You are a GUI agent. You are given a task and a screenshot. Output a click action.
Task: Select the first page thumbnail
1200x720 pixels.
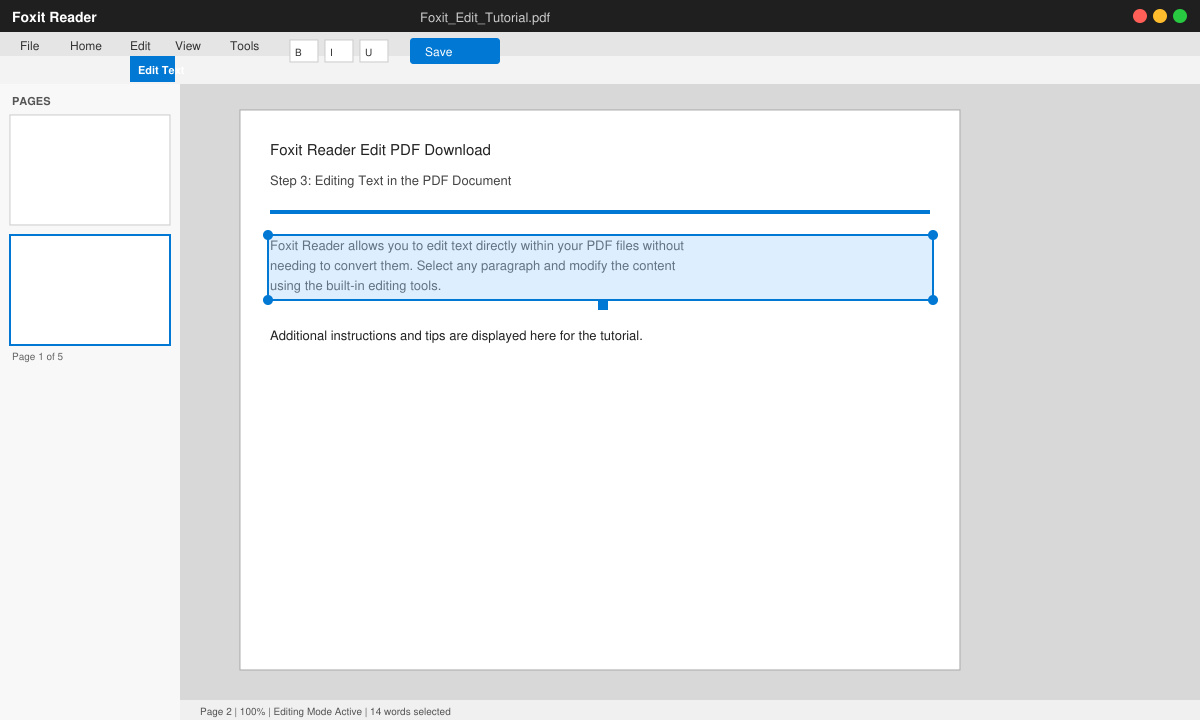point(90,170)
